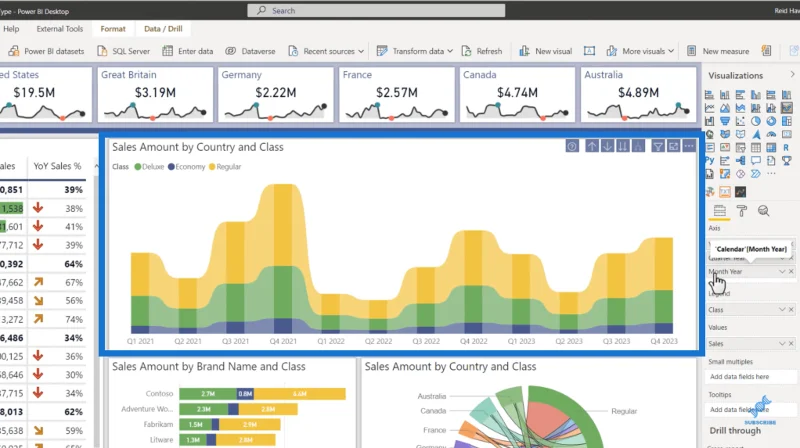This screenshot has width=800, height=448.
Task: Select the treemap visual icon
Action: click(787, 121)
